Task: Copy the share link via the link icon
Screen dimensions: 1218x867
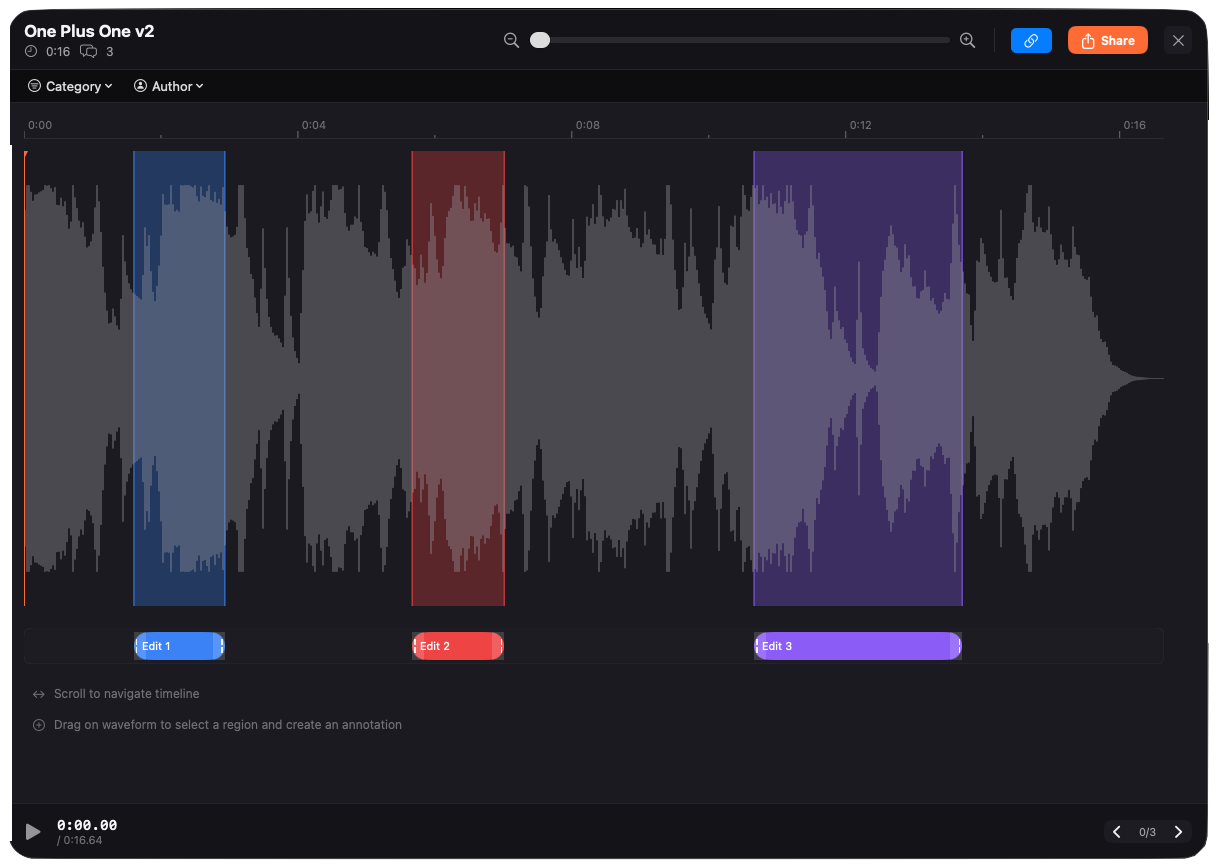Action: click(1031, 40)
